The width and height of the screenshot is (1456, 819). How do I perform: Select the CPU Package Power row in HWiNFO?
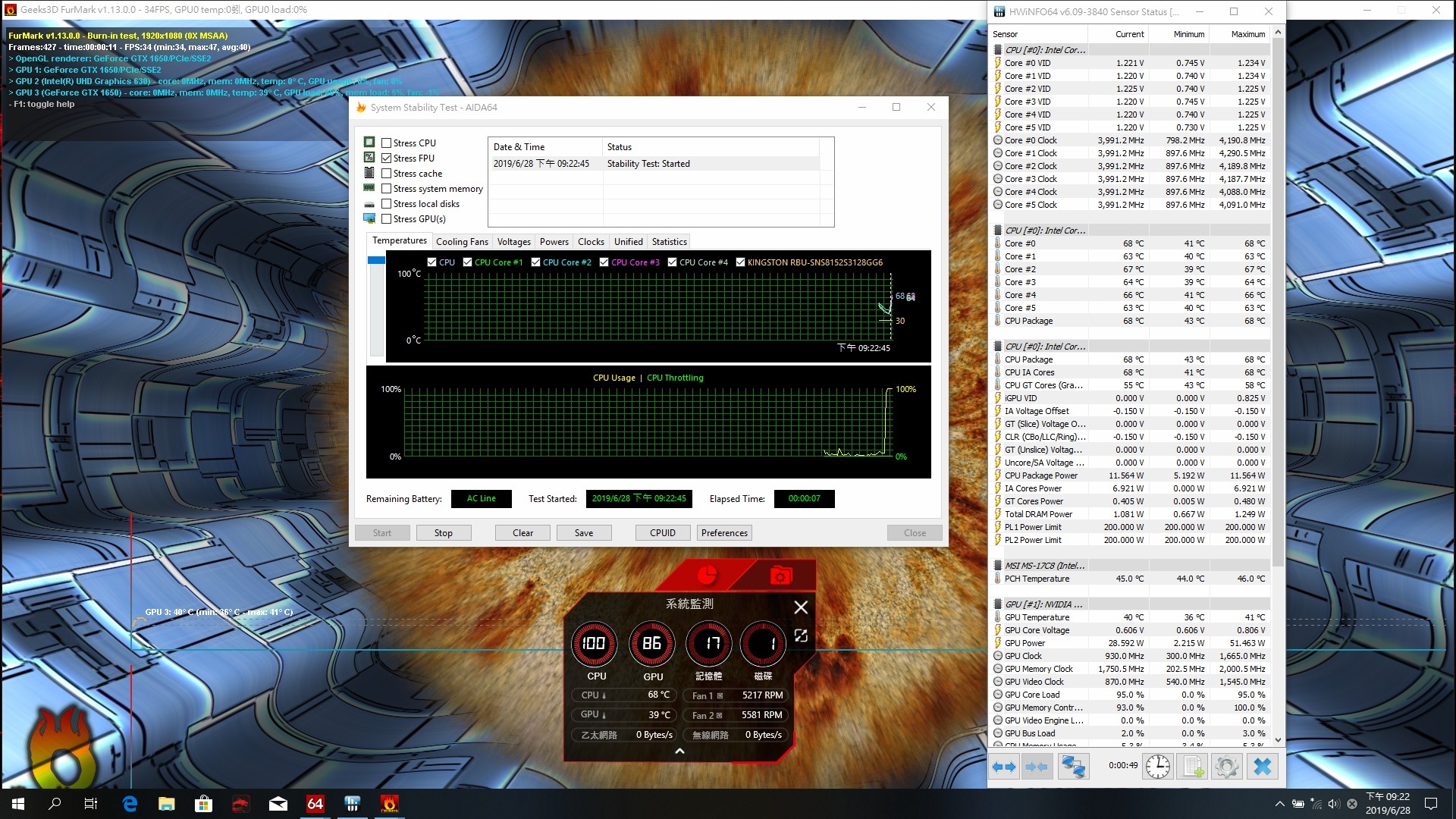pos(1130,475)
